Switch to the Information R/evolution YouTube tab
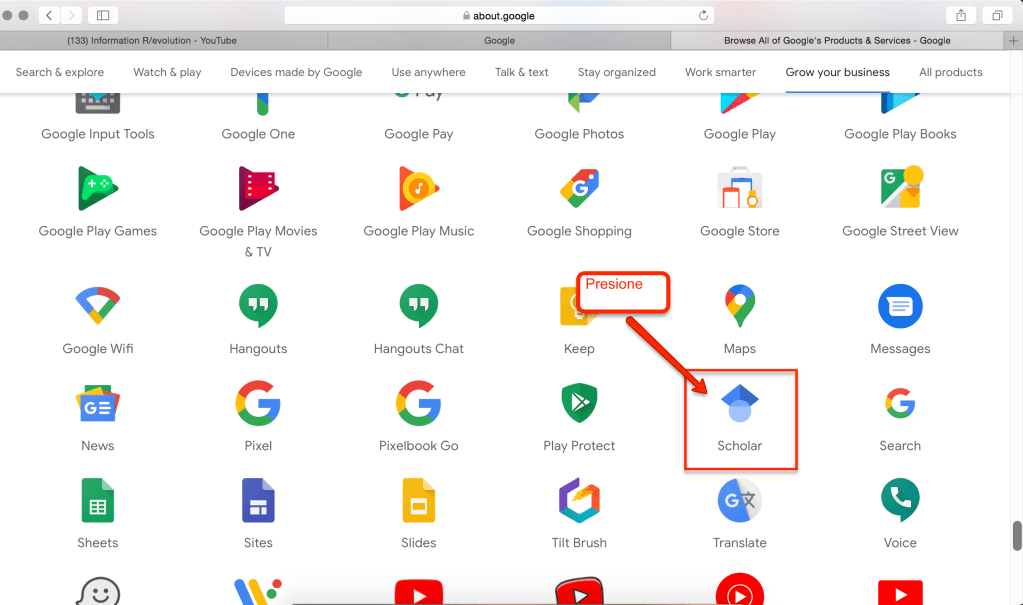Image resolution: width=1023 pixels, height=605 pixels. (x=164, y=40)
